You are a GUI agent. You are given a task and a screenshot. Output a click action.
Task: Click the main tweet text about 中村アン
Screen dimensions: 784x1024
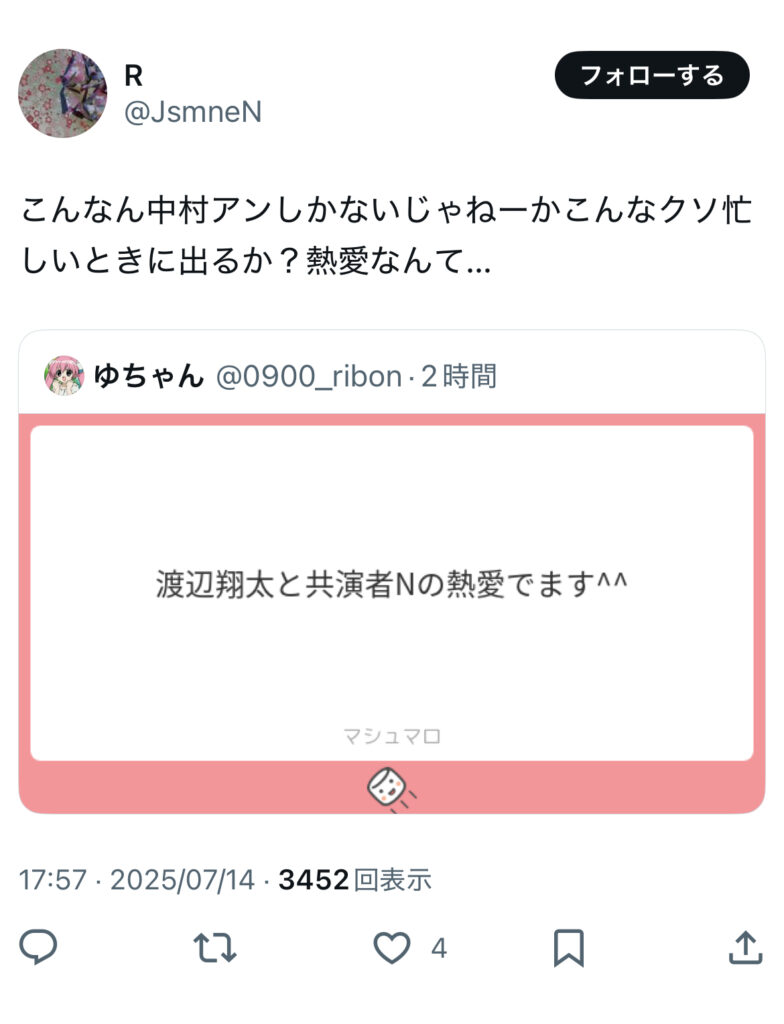point(387,236)
